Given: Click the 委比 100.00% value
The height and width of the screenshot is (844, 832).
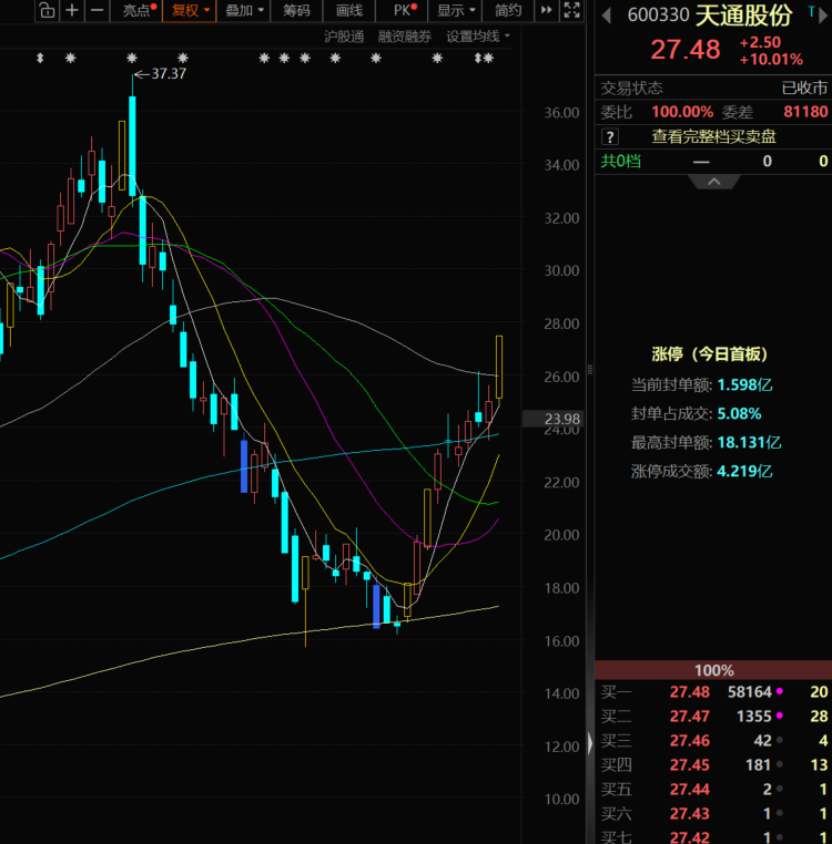Looking at the screenshot, I should click(682, 112).
